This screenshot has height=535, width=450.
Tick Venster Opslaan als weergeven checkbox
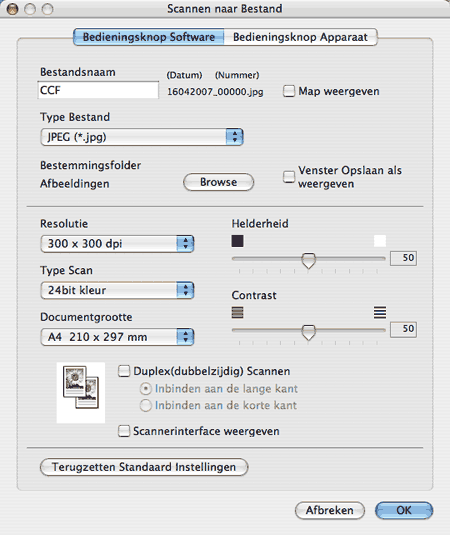289,177
